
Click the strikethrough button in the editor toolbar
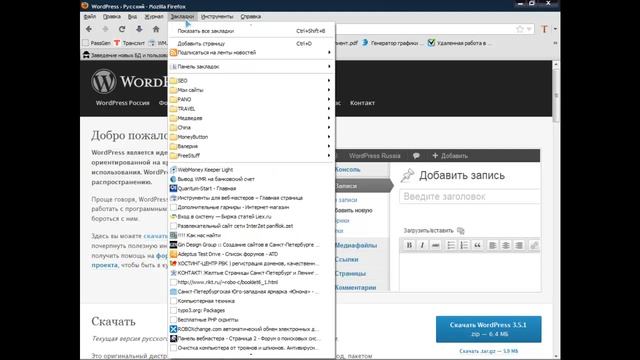click(436, 245)
